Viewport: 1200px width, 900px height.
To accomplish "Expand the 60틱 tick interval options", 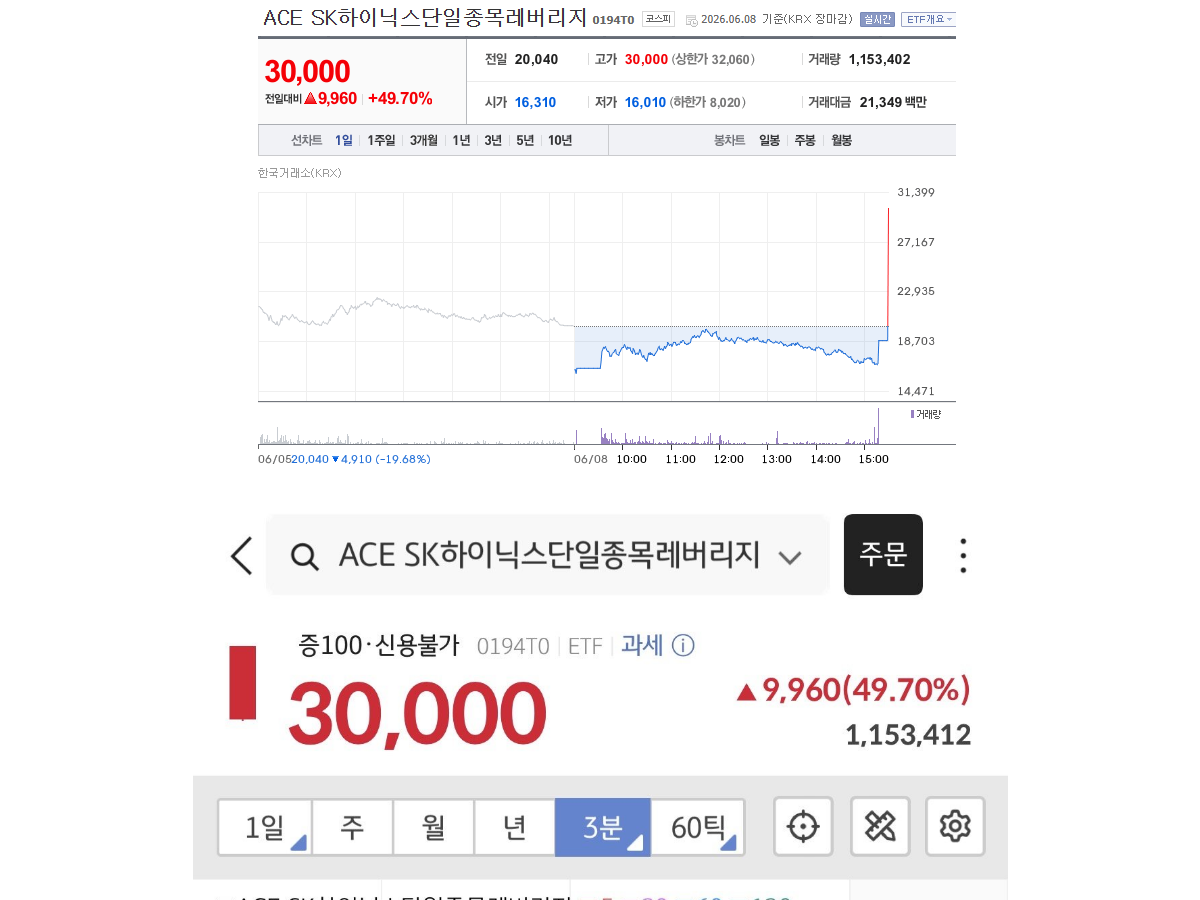I will tap(698, 827).
